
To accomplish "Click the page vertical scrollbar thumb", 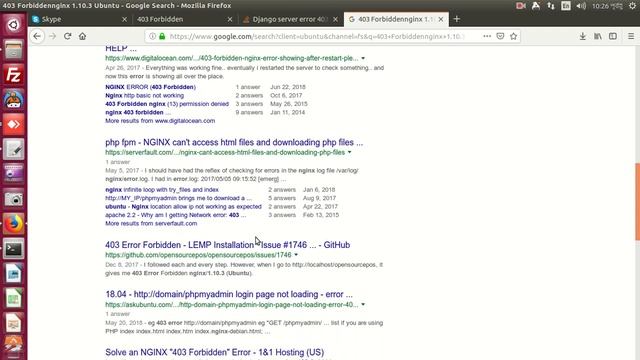I will click(x=637, y=201).
